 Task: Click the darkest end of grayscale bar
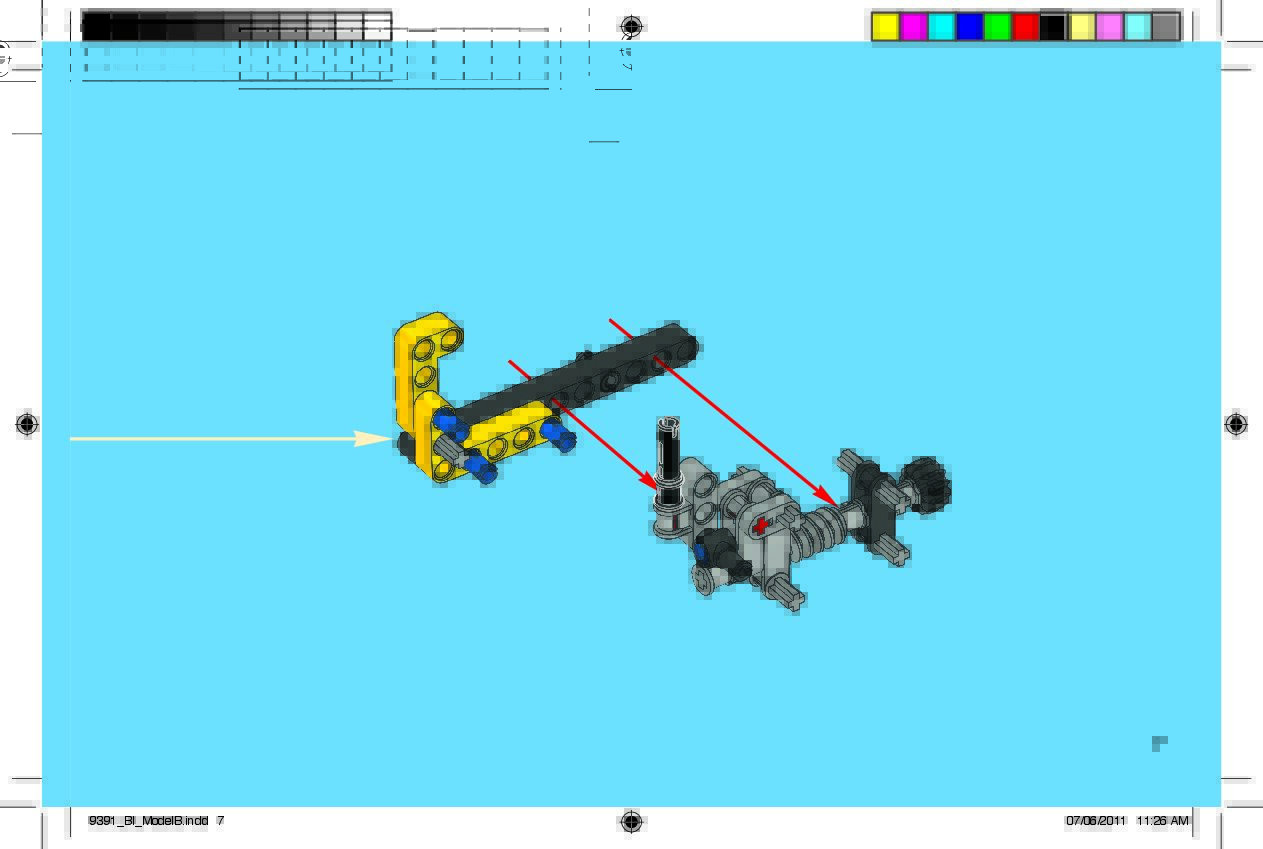[x=96, y=27]
